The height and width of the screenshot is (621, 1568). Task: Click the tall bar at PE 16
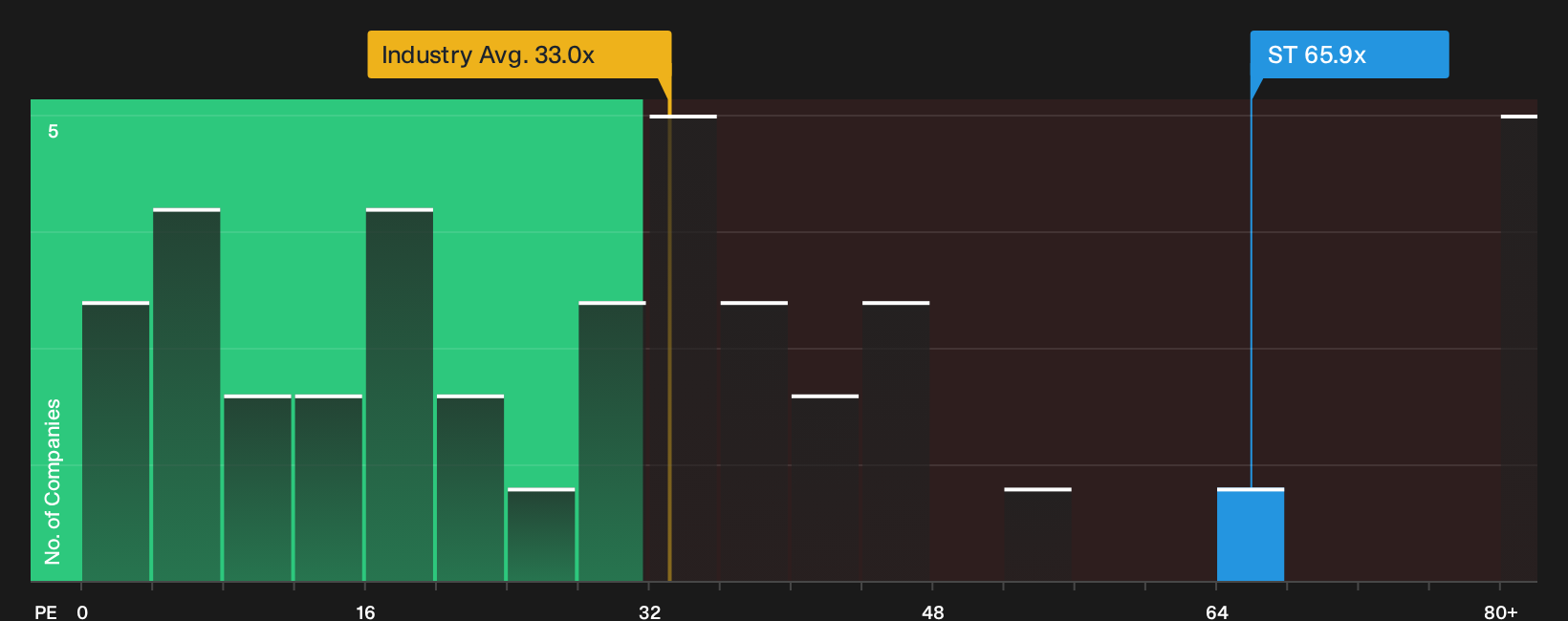(x=400, y=395)
